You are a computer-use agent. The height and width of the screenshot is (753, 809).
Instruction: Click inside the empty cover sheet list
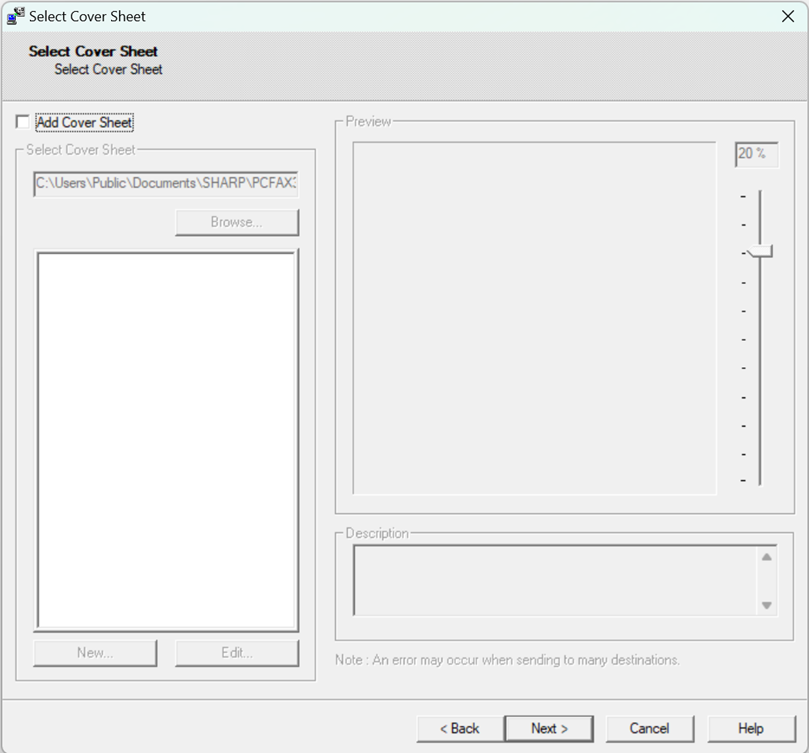[166, 440]
